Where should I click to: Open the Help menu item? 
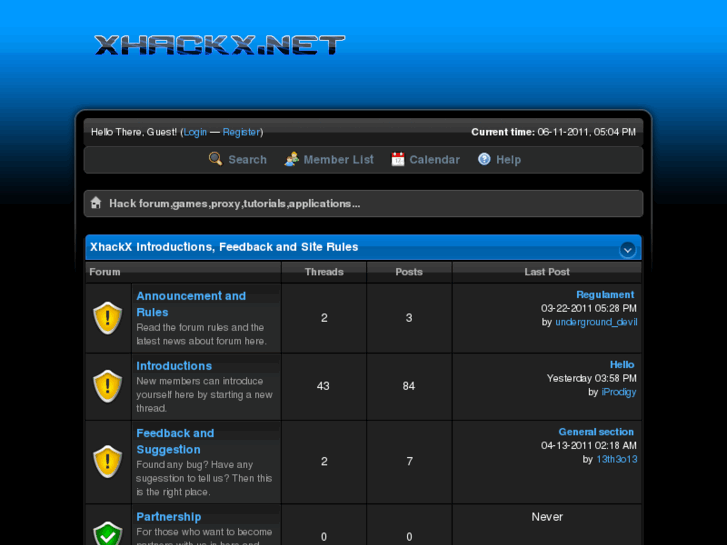click(x=509, y=160)
